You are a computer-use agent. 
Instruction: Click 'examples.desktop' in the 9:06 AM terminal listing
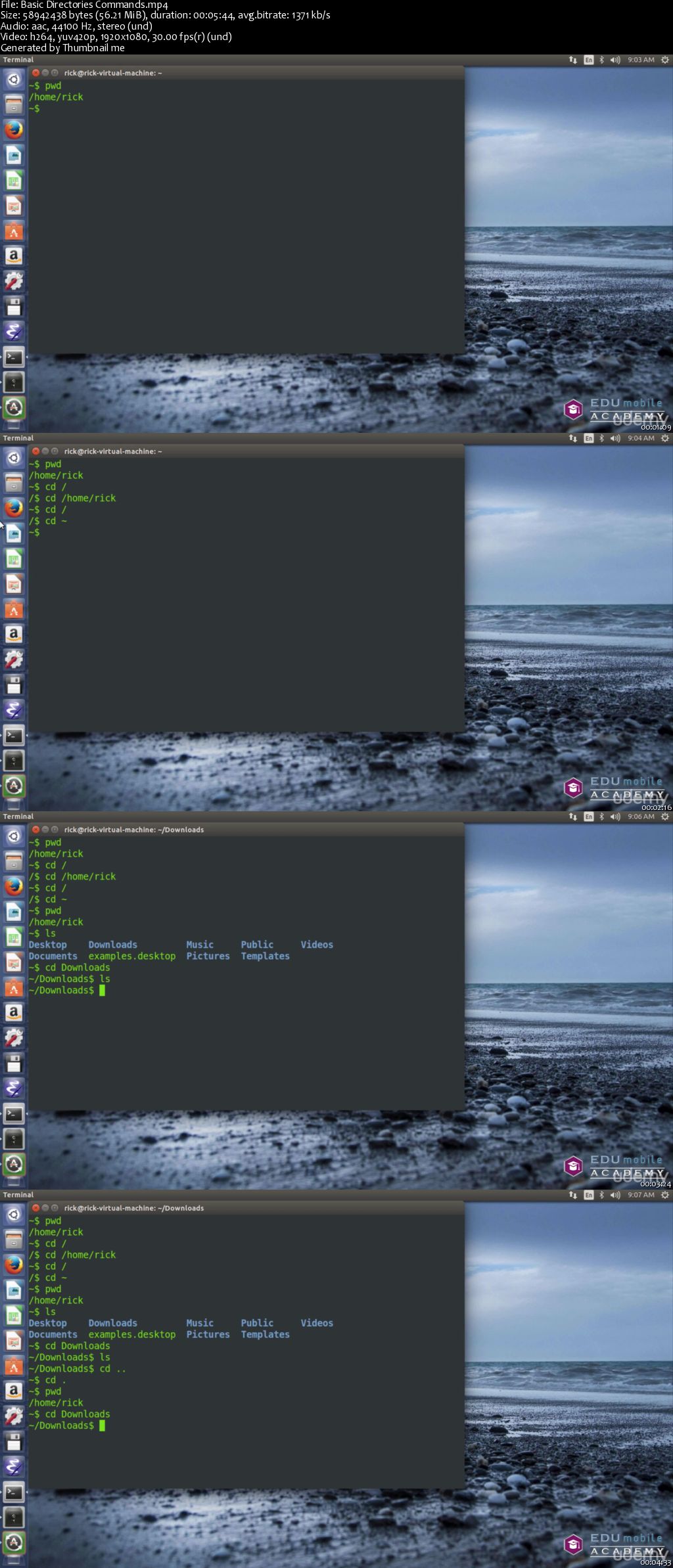pos(132,956)
